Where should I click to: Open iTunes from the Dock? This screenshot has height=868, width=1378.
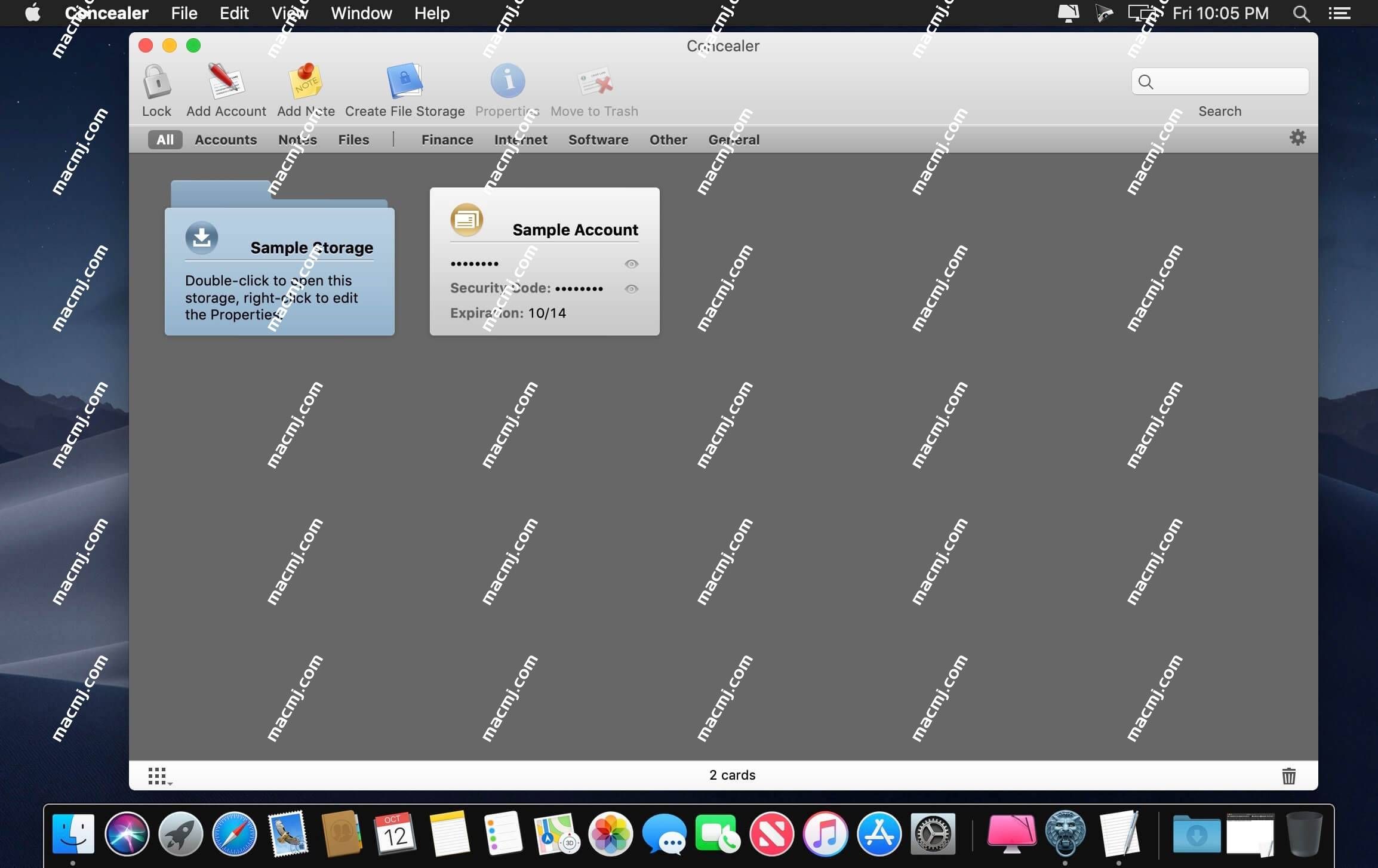(825, 834)
